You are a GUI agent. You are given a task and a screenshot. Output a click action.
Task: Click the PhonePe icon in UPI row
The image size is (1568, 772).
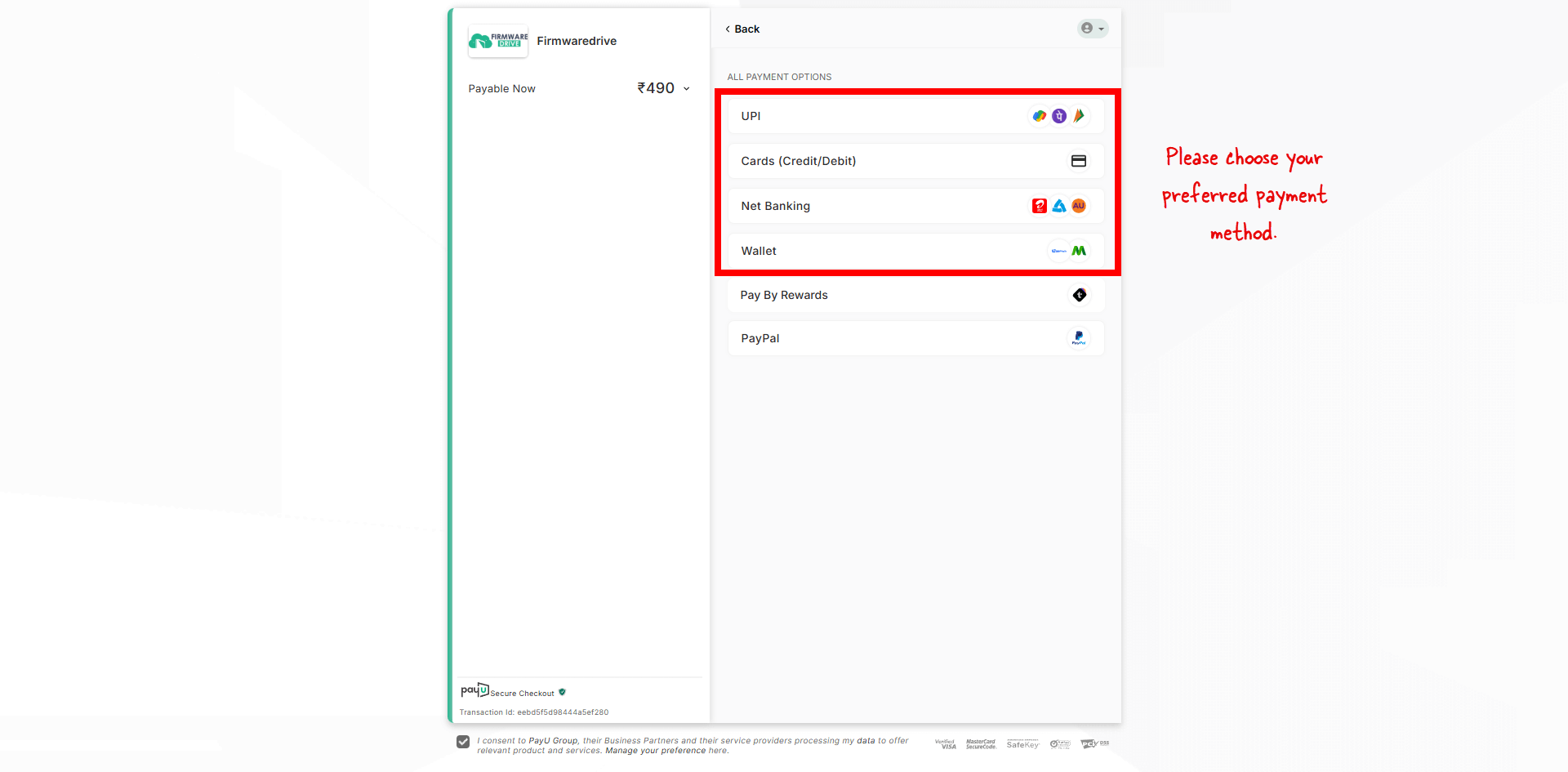coord(1059,116)
